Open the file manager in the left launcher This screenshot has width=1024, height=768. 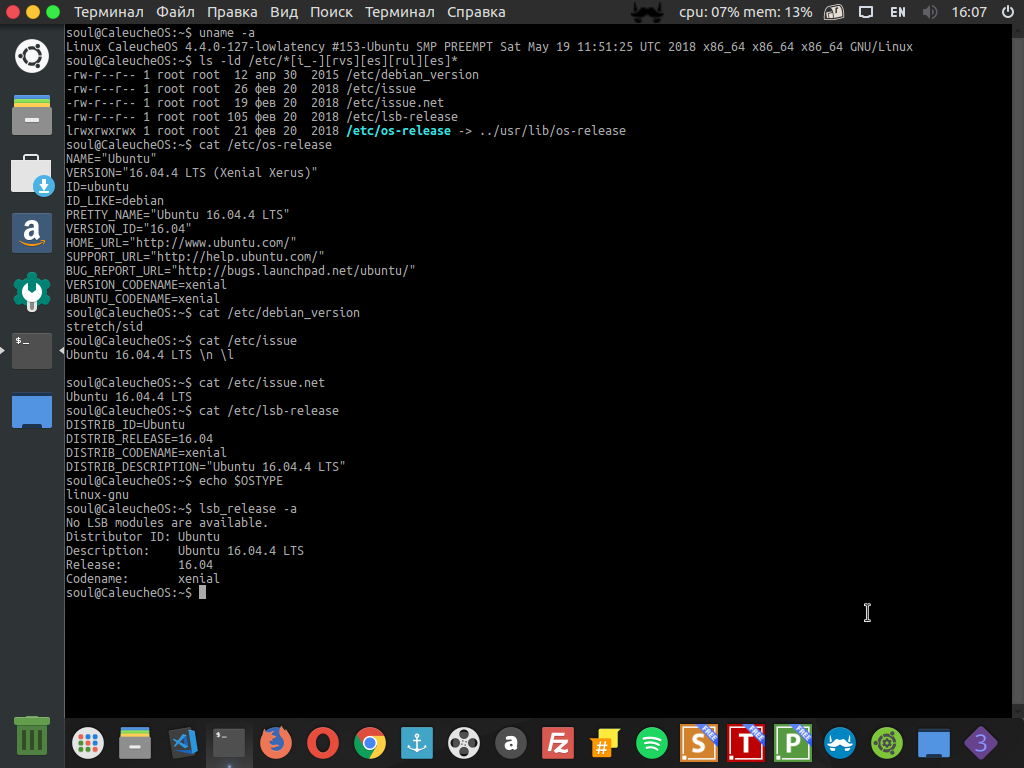pos(32,115)
